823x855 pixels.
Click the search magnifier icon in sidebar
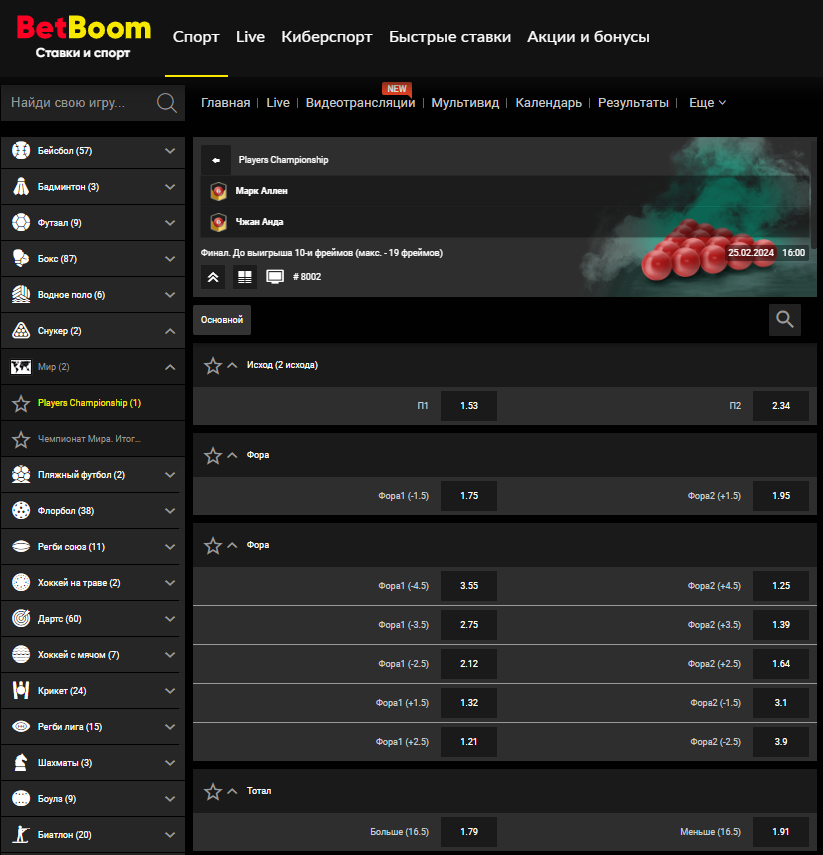(167, 103)
